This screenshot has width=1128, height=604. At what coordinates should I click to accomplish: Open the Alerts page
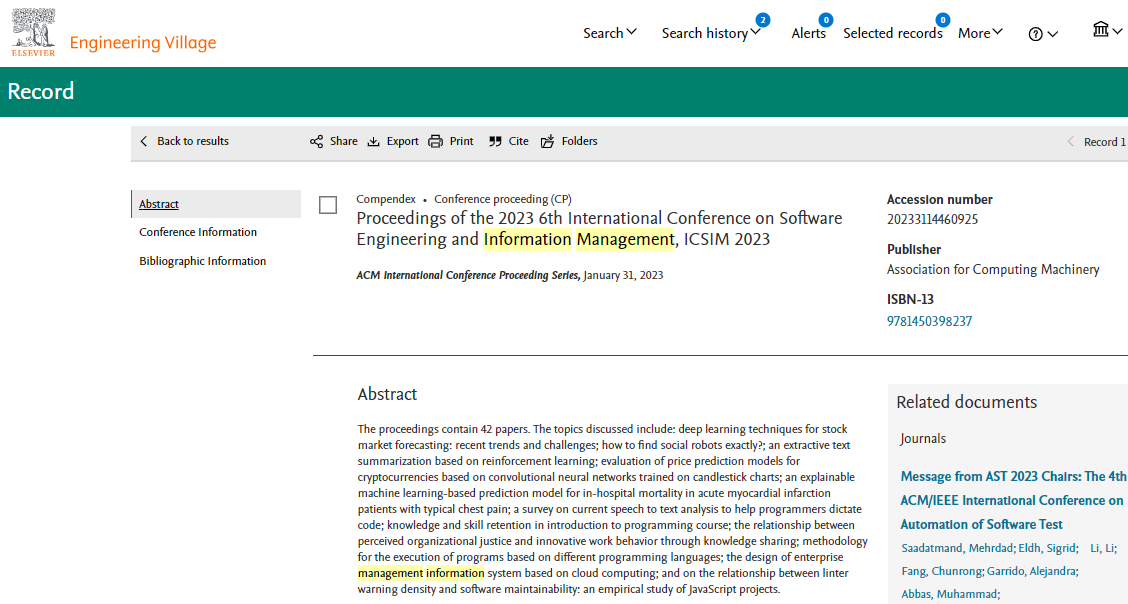(x=809, y=33)
